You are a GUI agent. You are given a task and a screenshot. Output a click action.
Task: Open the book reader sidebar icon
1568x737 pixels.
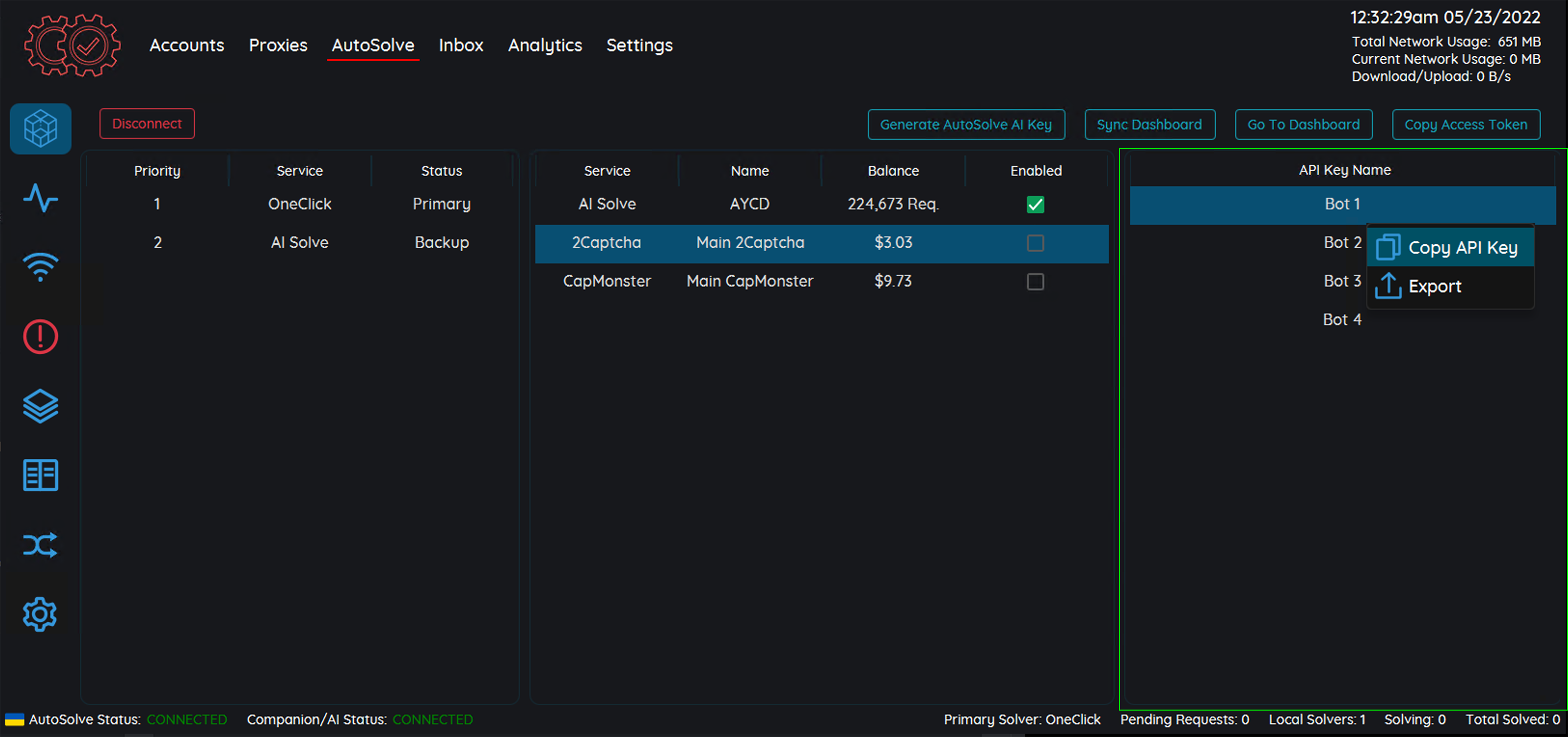[x=41, y=475]
